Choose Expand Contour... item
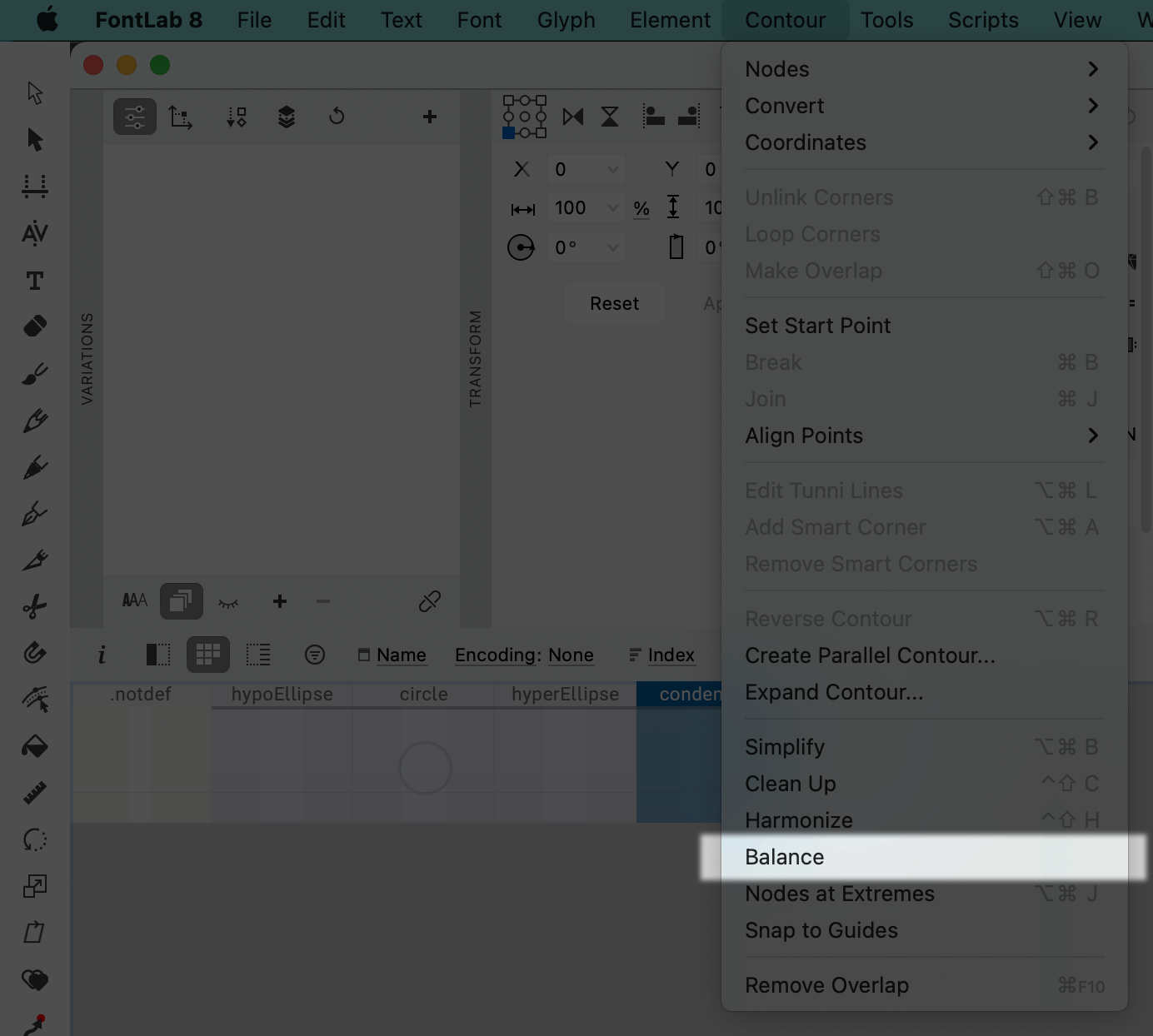Image resolution: width=1153 pixels, height=1036 pixels. point(925,692)
